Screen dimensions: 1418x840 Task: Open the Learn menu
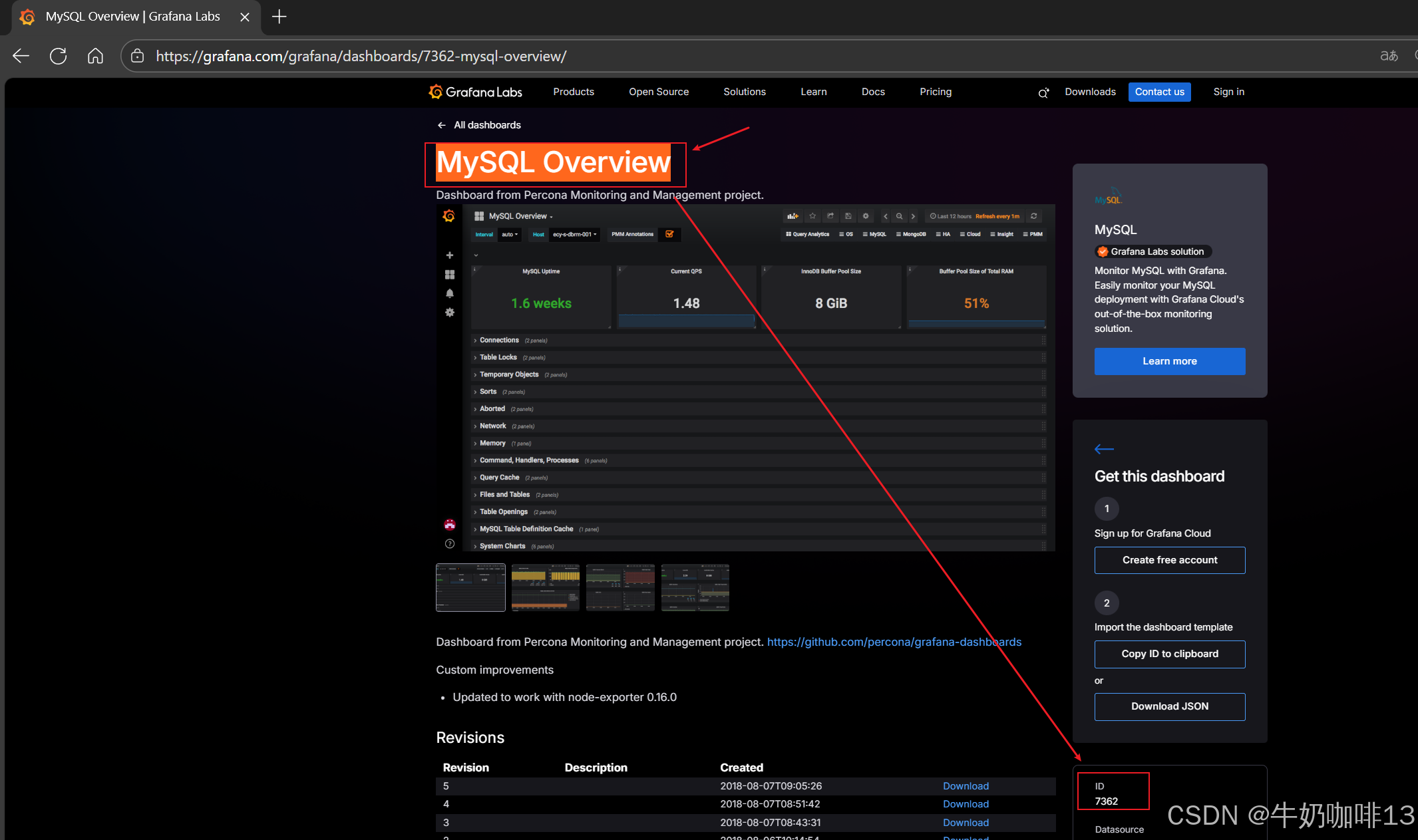[x=813, y=92]
